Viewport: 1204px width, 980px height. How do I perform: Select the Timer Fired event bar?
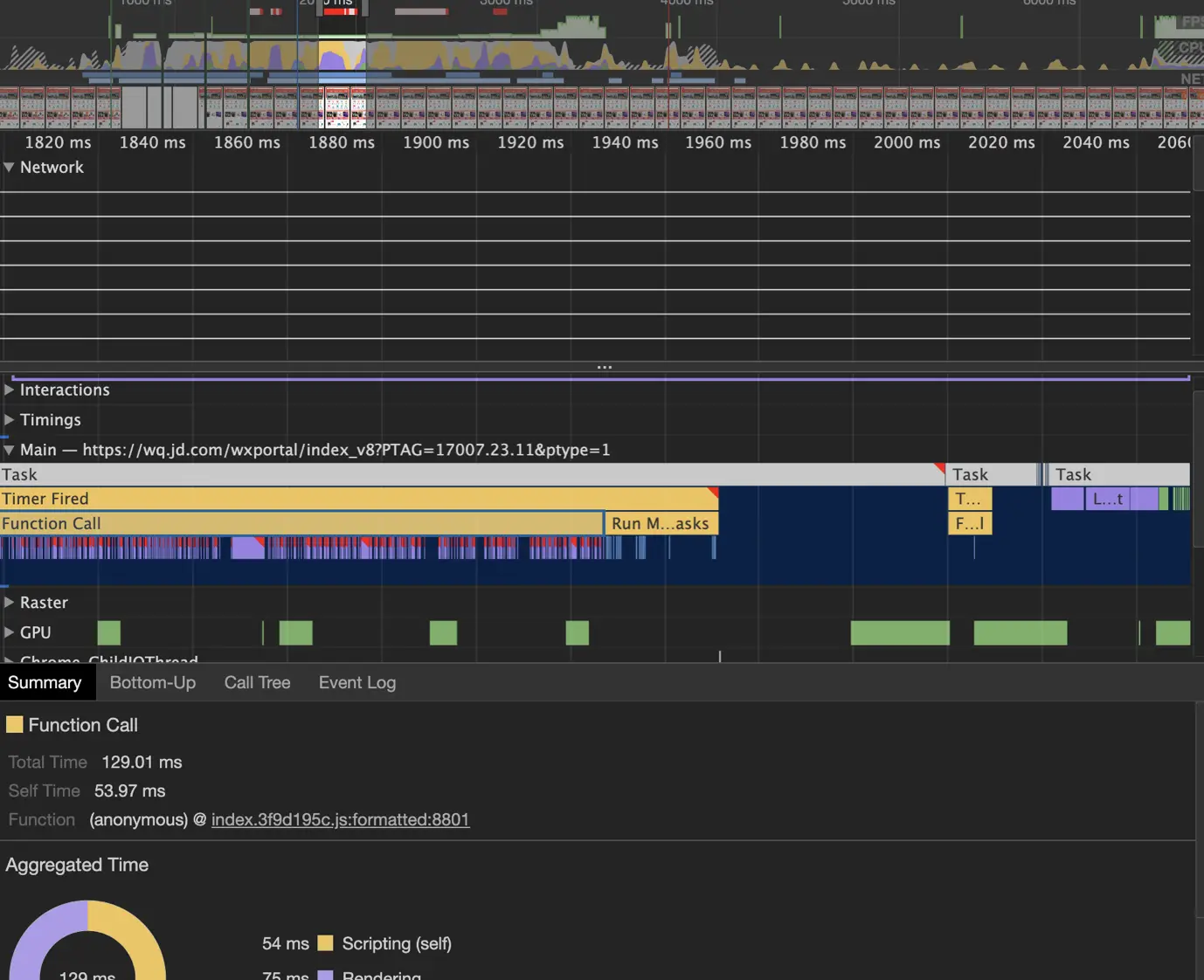(x=359, y=499)
